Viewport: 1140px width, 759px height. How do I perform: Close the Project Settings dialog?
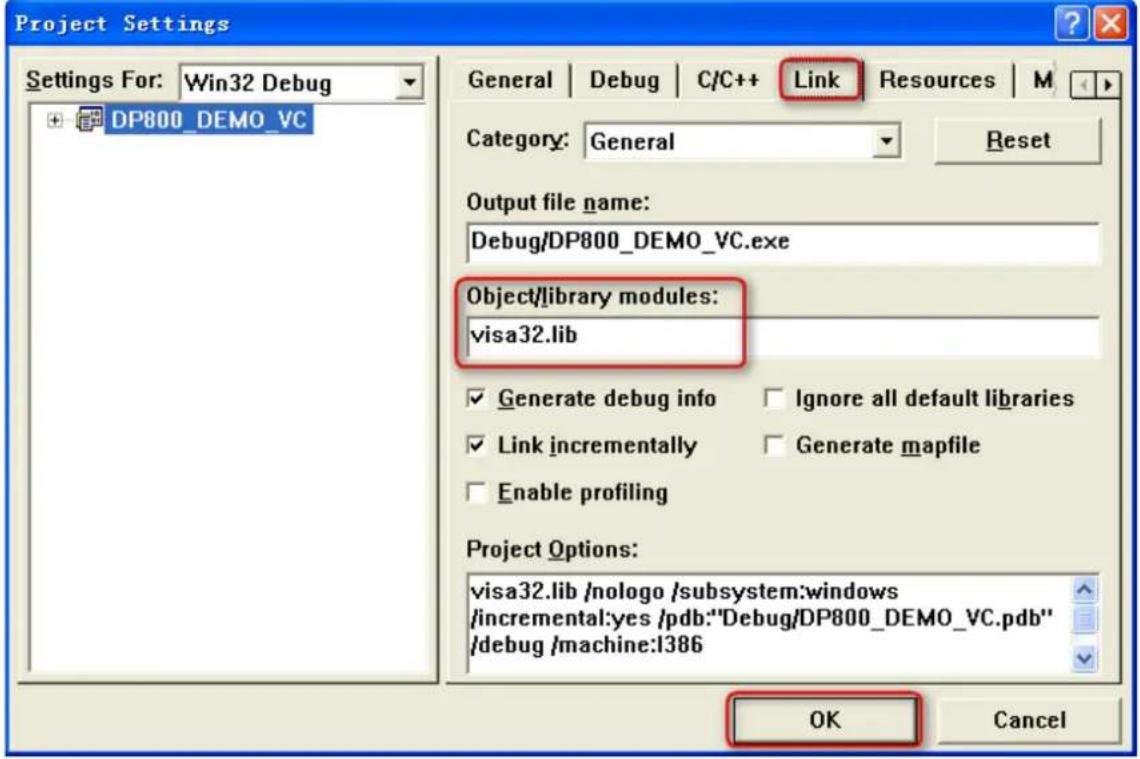coord(1111,23)
